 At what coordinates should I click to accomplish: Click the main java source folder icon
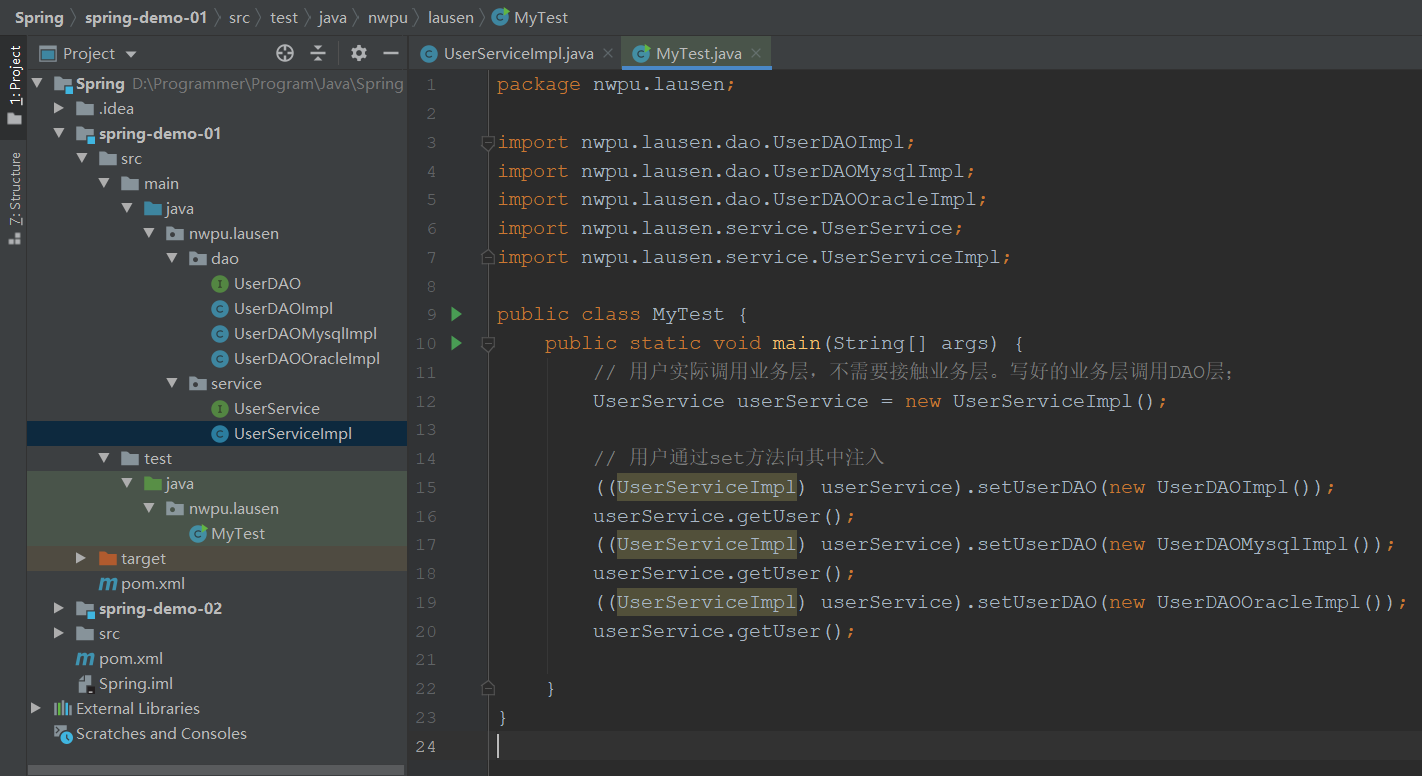click(x=153, y=208)
